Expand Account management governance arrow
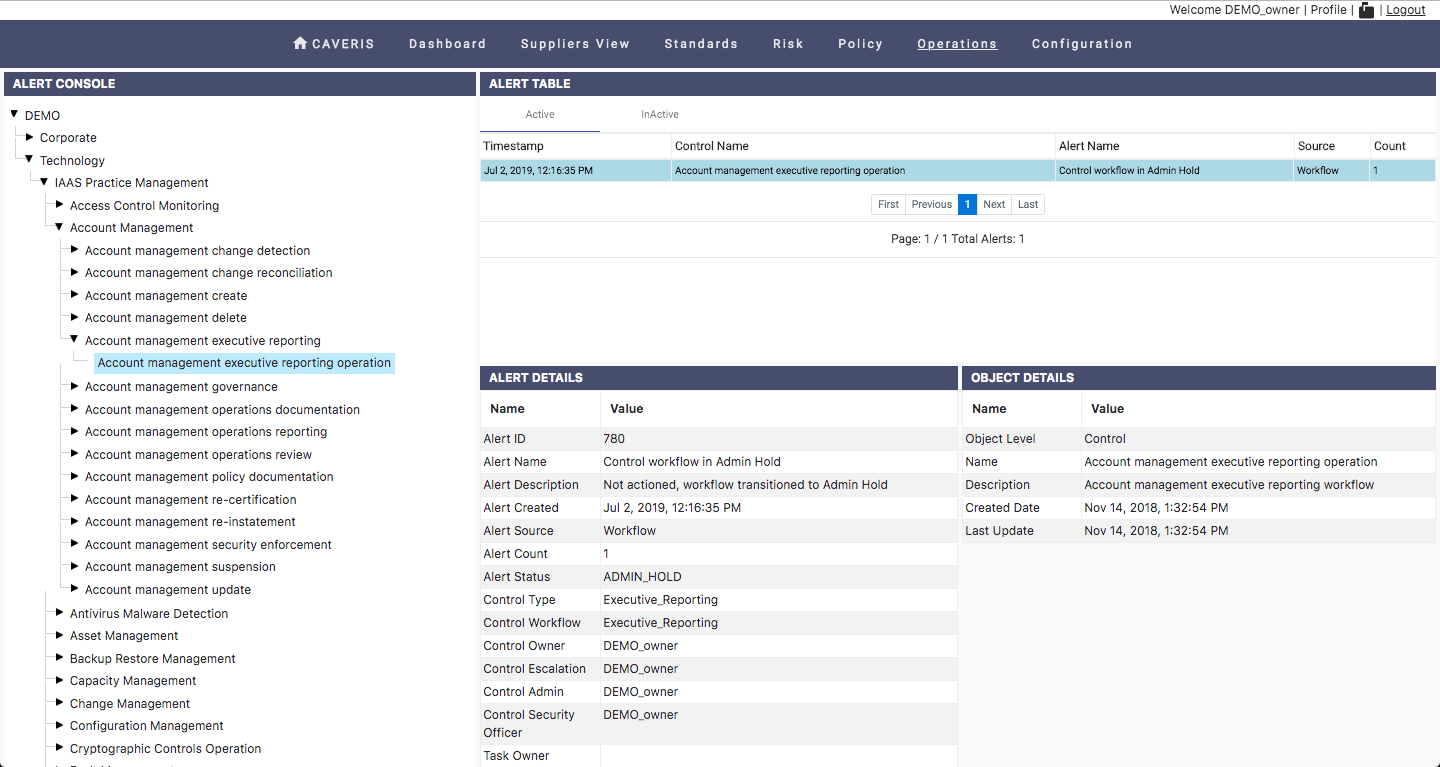 click(74, 386)
